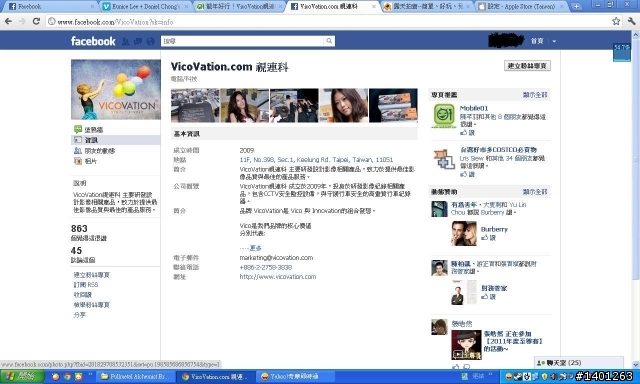The height and width of the screenshot is (384, 640).
Task: Open Yahoo Messenger taskbar window
Action: click(x=296, y=376)
